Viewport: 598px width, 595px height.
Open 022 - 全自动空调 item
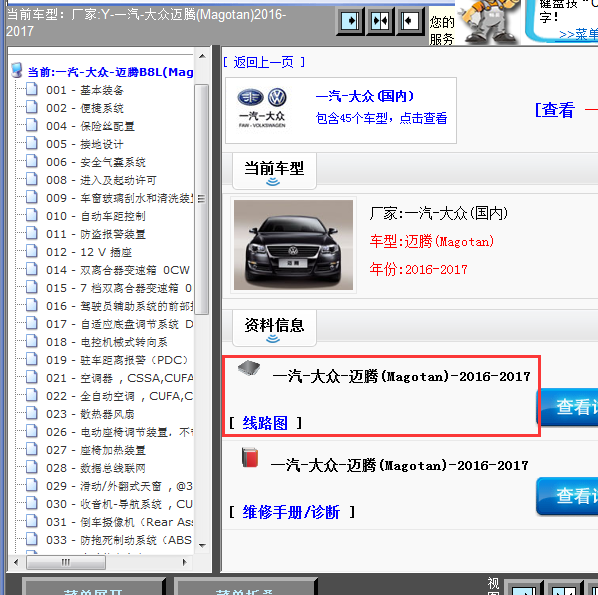pyautogui.click(x=120, y=396)
